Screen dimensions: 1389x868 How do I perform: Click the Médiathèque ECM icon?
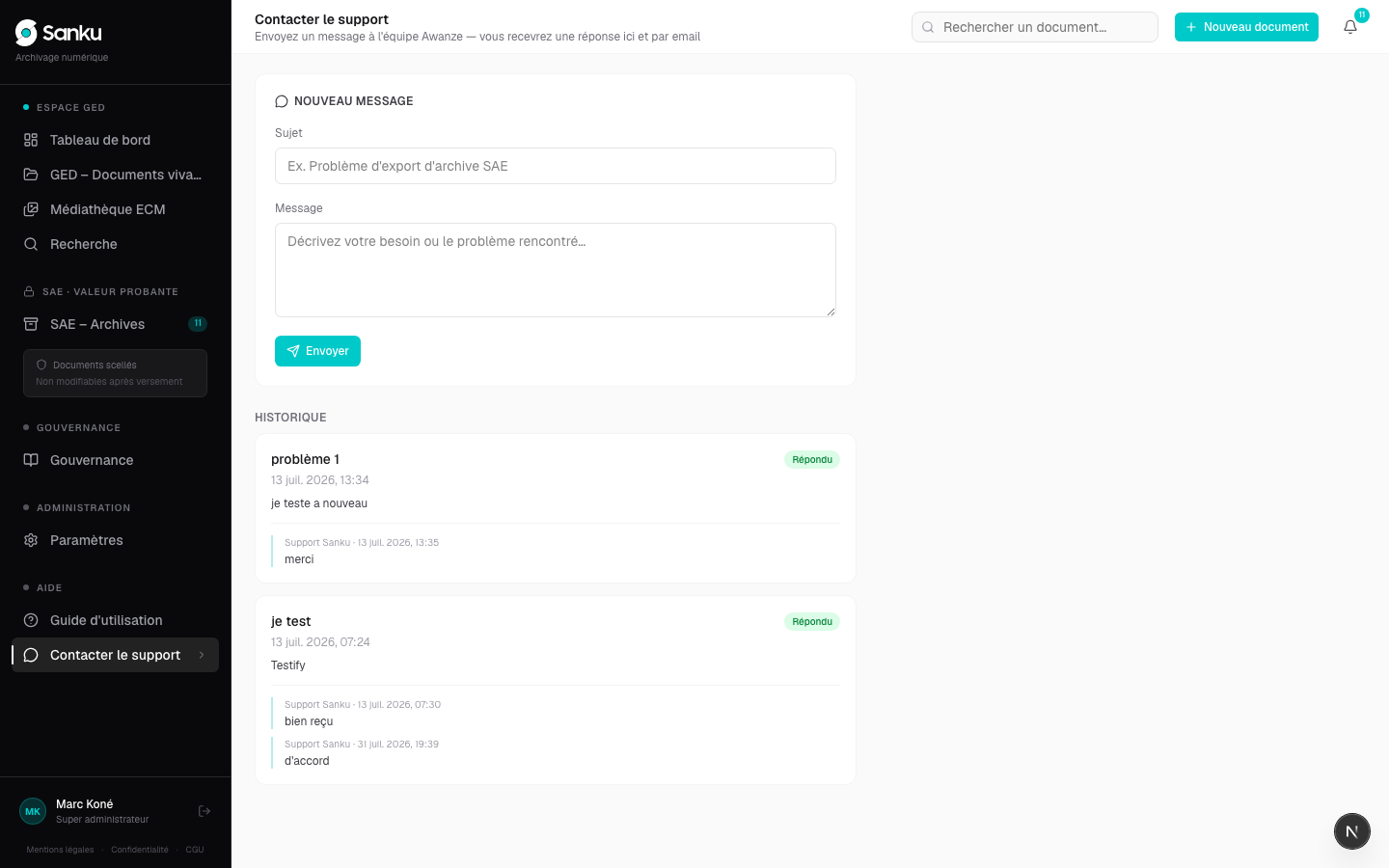click(x=31, y=209)
